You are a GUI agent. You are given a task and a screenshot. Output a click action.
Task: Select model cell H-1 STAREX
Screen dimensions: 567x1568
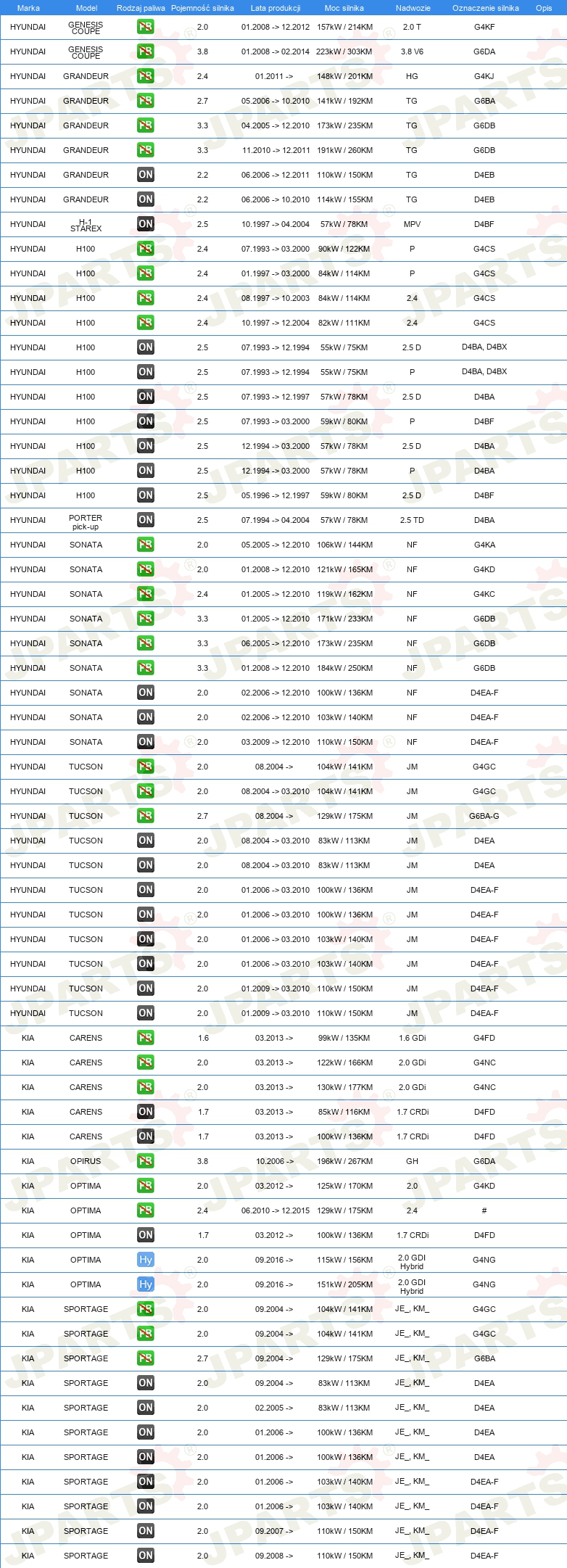[x=86, y=225]
